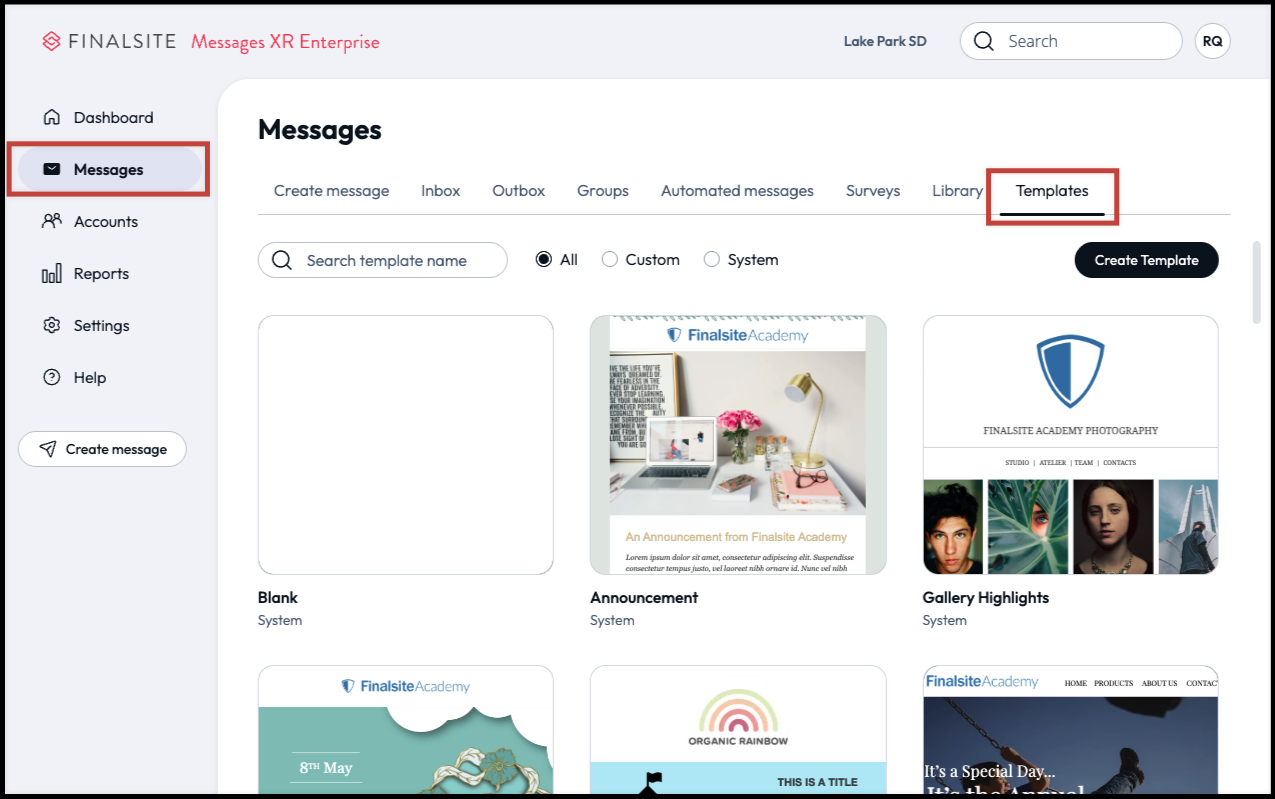Go to the Surveys tab
Image resolution: width=1275 pixels, height=799 pixels.
pos(872,190)
